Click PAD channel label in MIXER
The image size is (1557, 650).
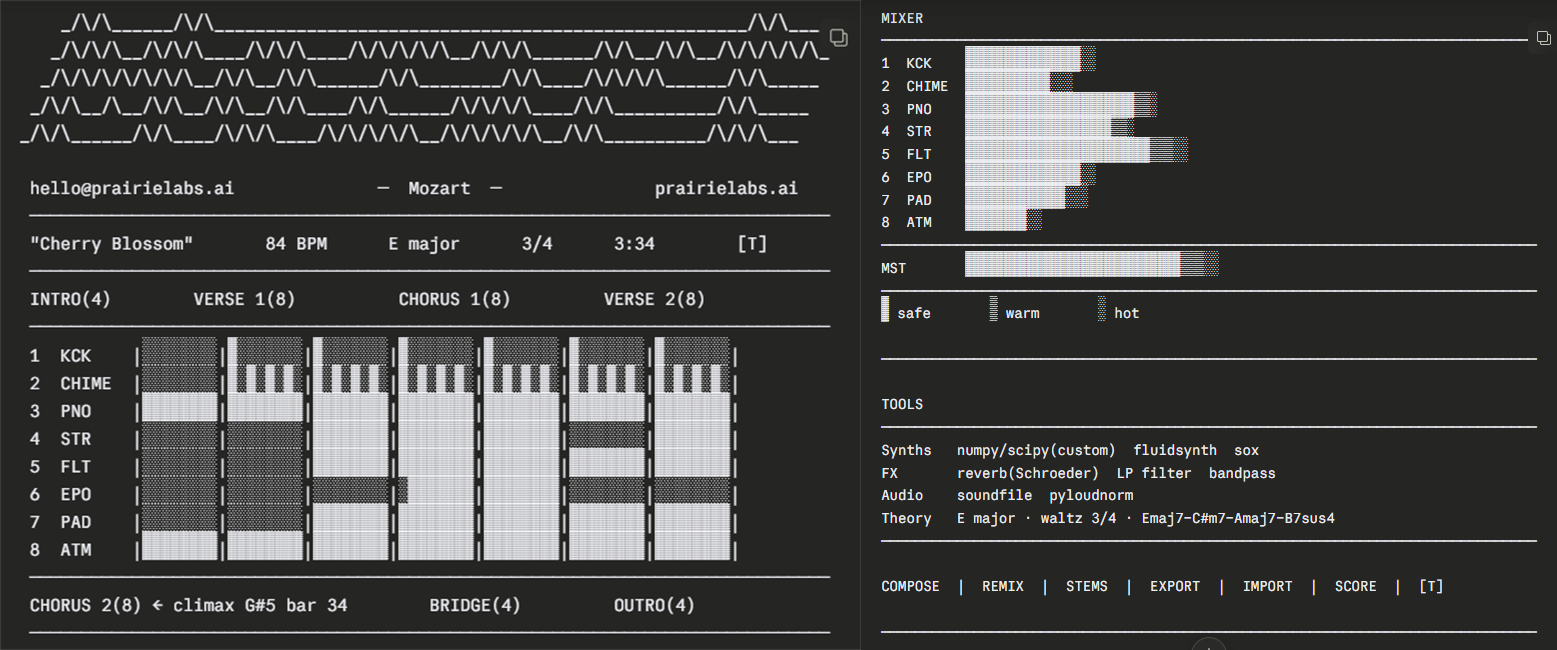click(919, 200)
